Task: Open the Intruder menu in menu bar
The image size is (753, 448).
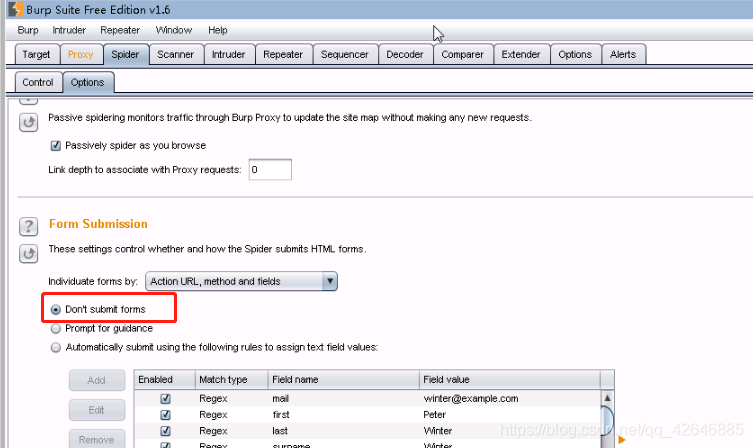Action: click(x=69, y=31)
